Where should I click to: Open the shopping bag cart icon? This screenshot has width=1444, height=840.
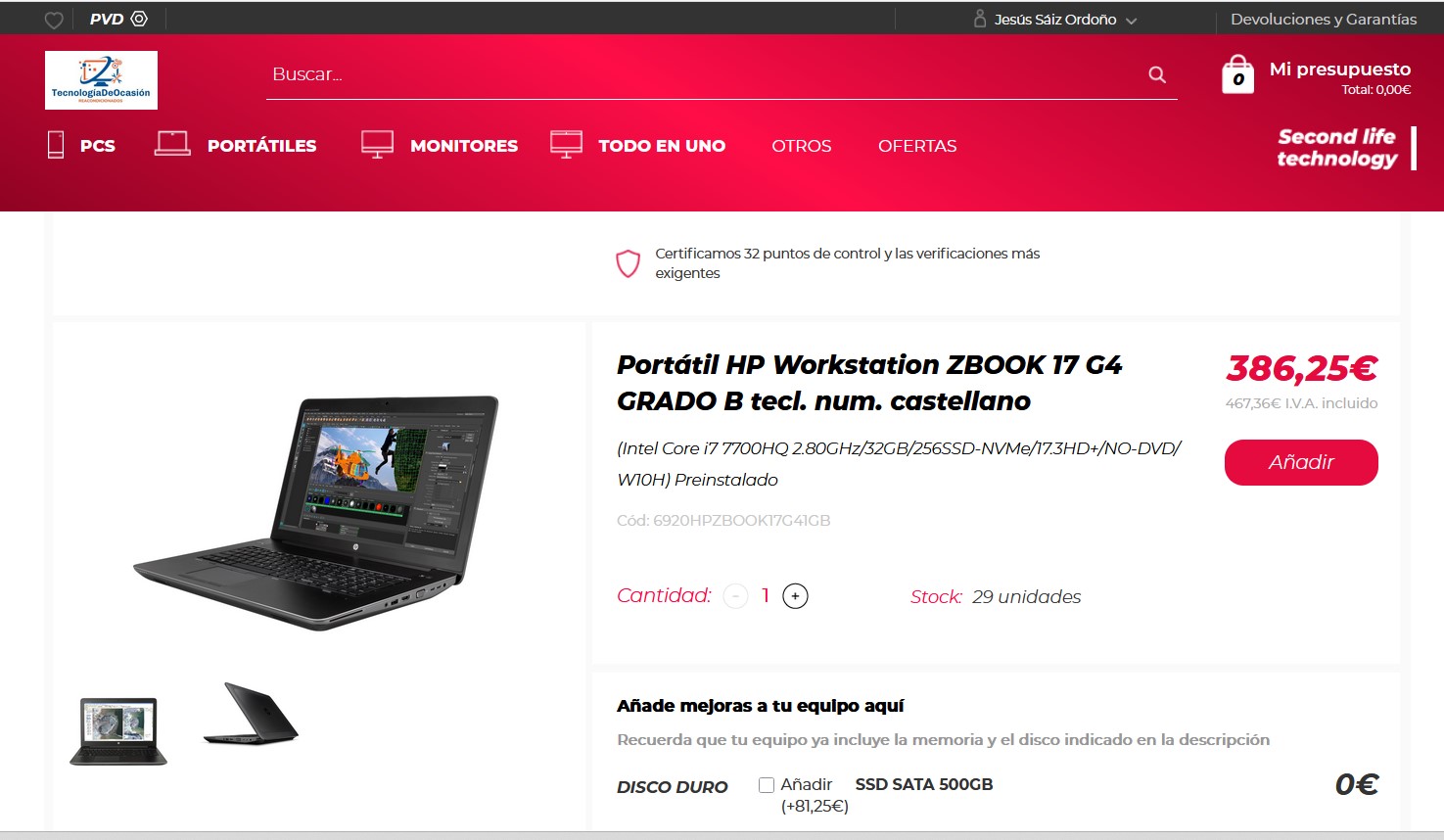(x=1237, y=74)
